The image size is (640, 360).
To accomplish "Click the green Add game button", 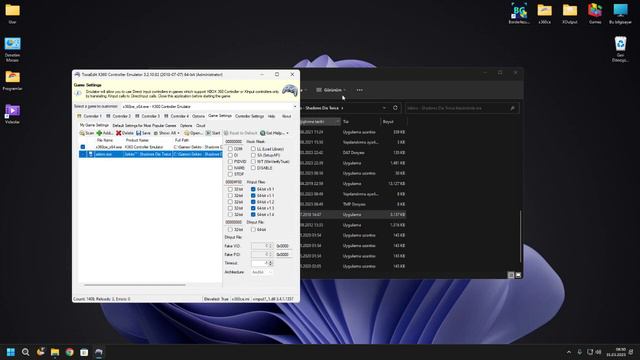I will (x=104, y=133).
